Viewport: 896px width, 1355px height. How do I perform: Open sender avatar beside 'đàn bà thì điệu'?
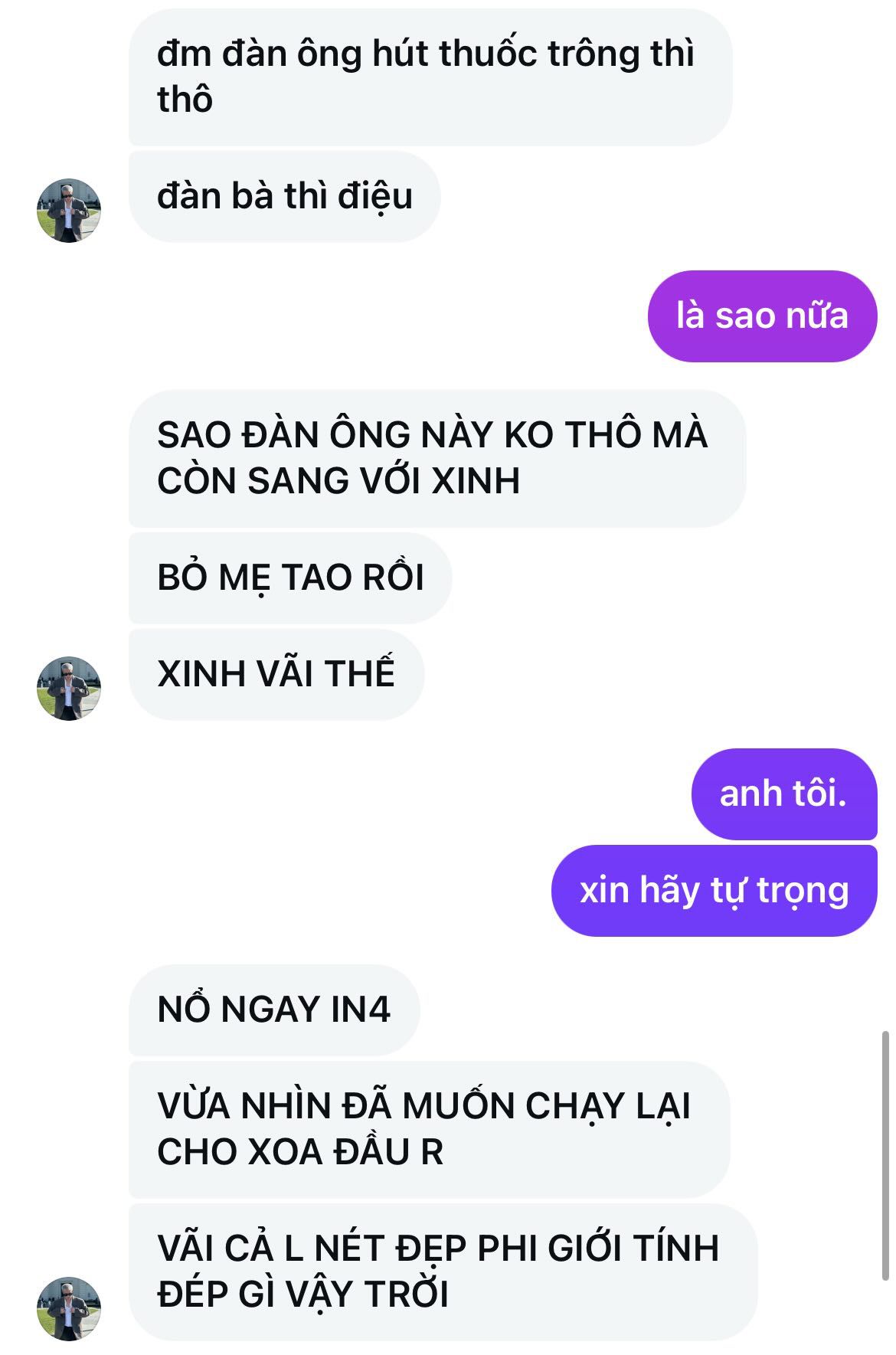click(69, 211)
